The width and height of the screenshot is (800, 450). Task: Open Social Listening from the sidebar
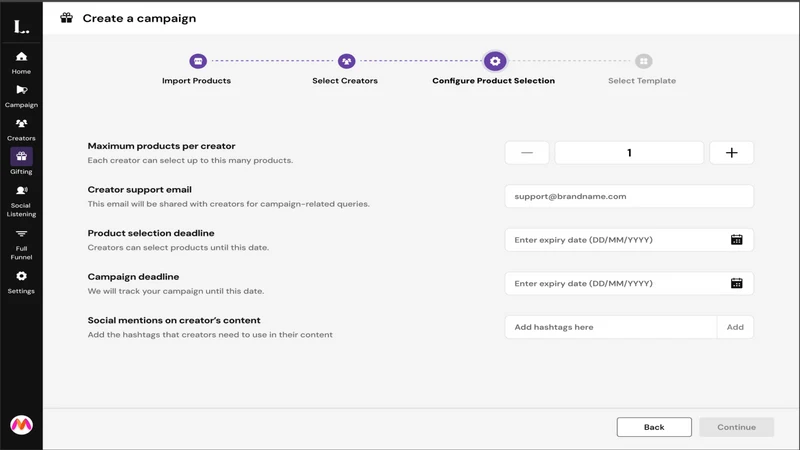coord(21,191)
